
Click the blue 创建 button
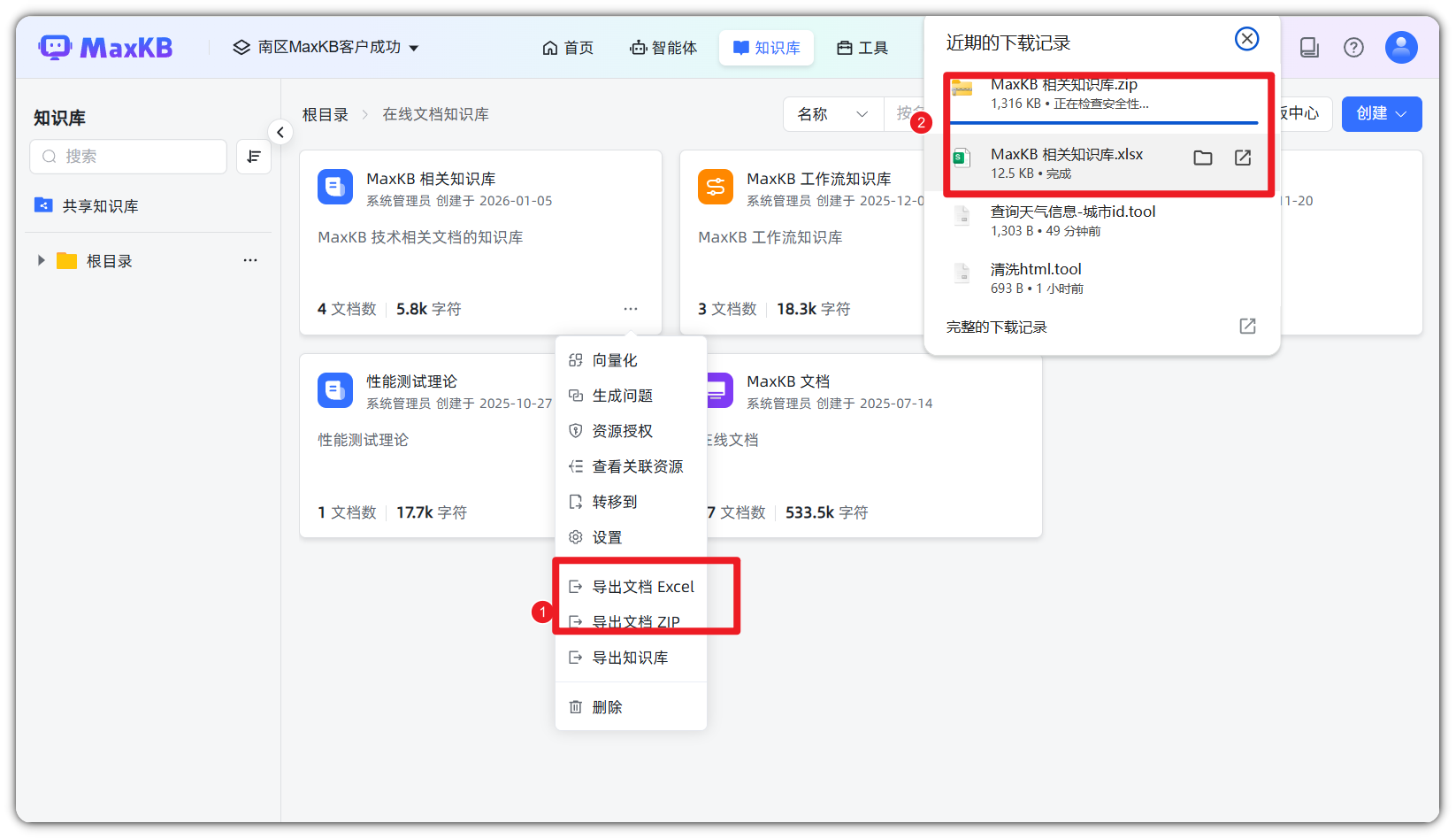1381,114
